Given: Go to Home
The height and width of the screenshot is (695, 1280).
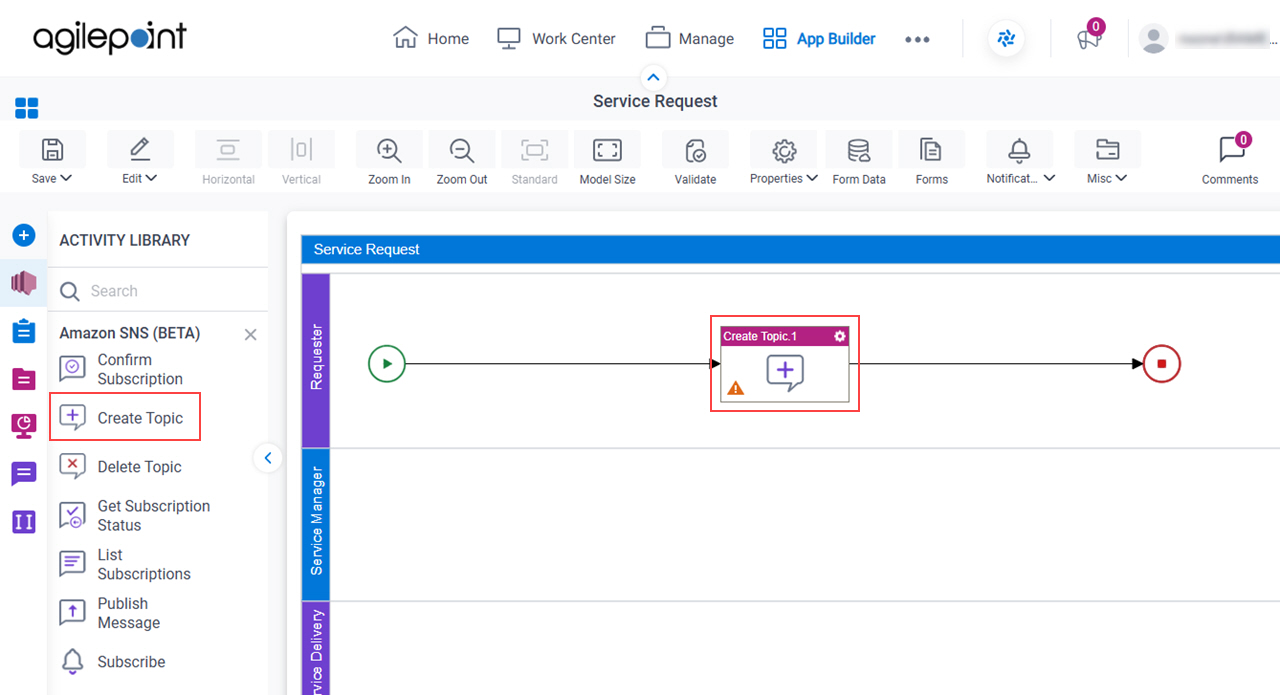Looking at the screenshot, I should point(431,39).
